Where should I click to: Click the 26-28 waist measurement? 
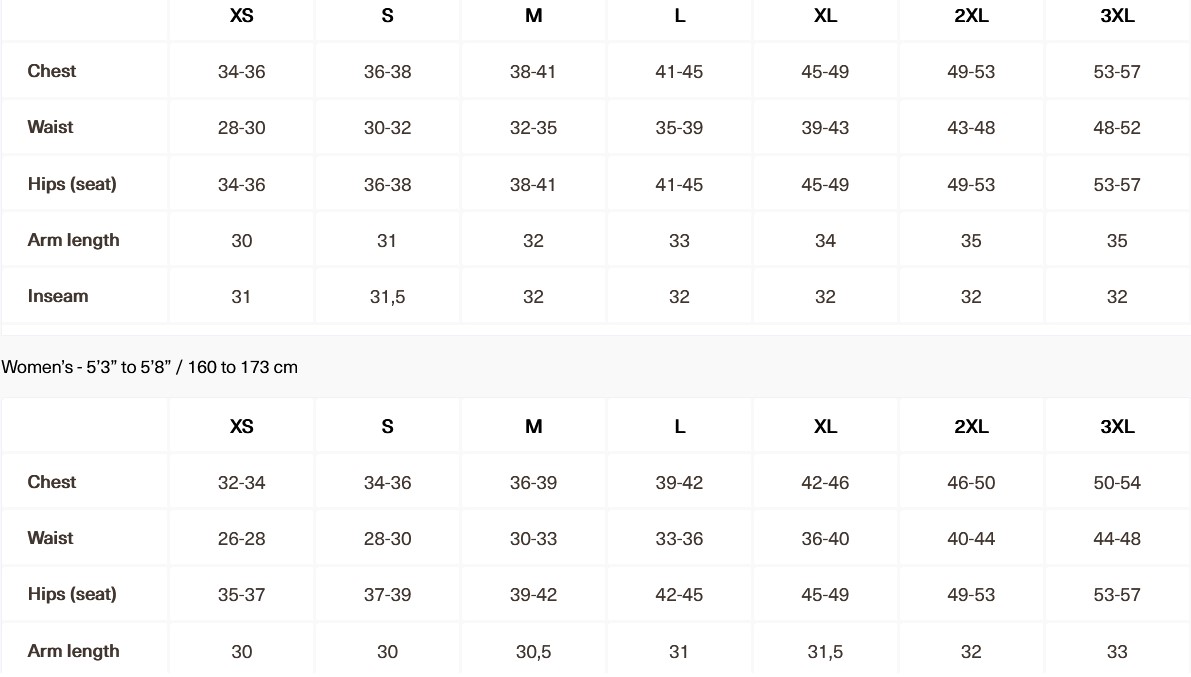click(x=241, y=539)
